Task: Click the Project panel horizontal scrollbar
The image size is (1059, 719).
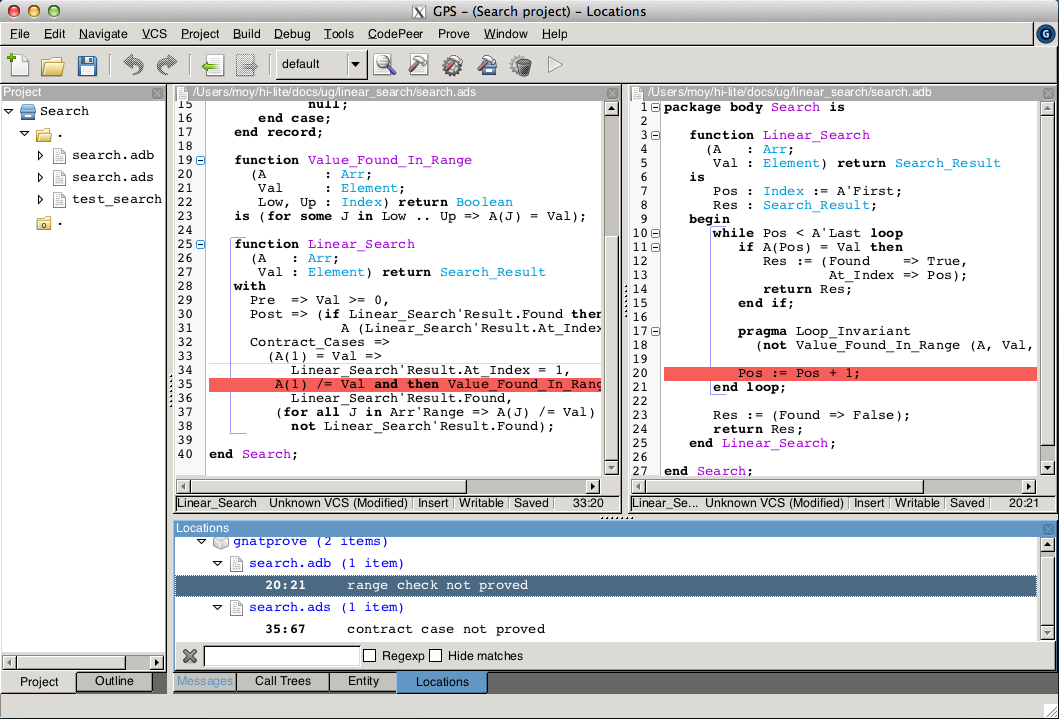Action: 83,662
